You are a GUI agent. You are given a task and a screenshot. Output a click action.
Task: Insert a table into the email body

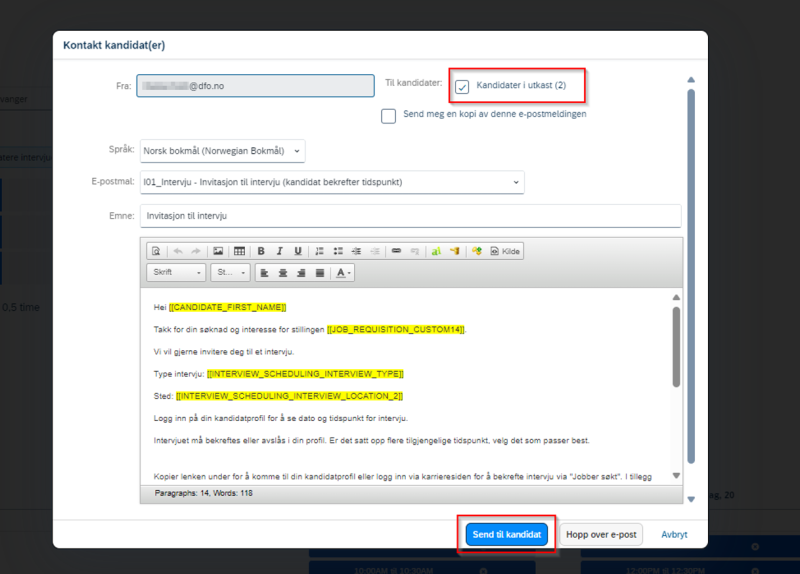[239, 251]
